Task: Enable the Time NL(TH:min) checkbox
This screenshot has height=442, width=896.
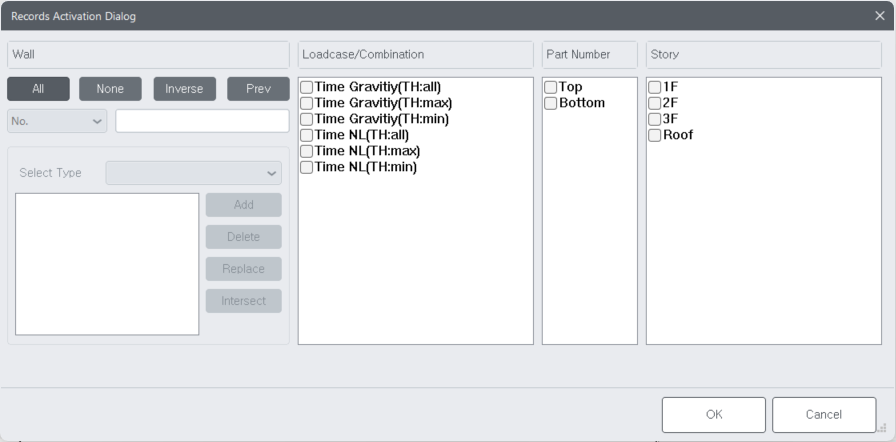Action: tap(307, 167)
